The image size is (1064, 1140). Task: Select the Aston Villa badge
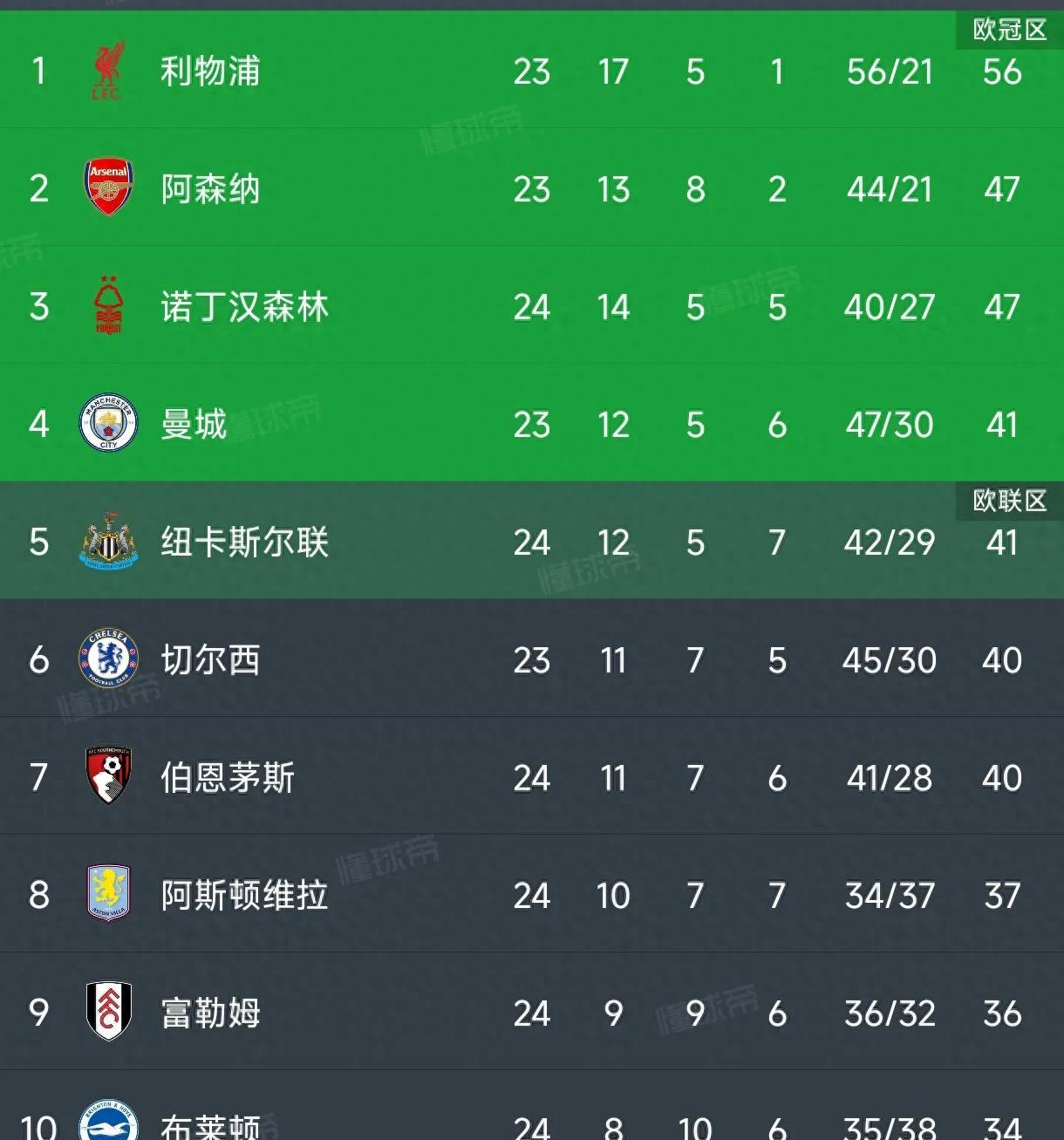click(108, 894)
